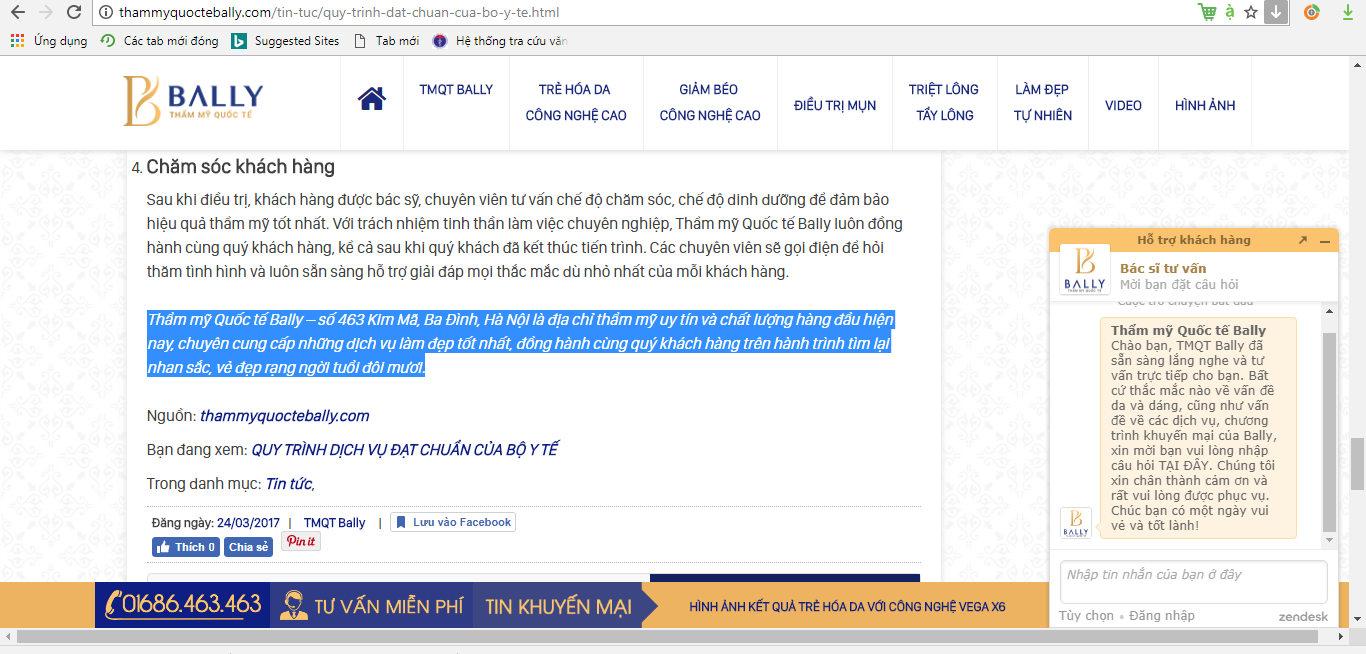
Task: Open the GIẢM BÉO CÔNG NGHỆ CAO menu
Action: point(710,102)
